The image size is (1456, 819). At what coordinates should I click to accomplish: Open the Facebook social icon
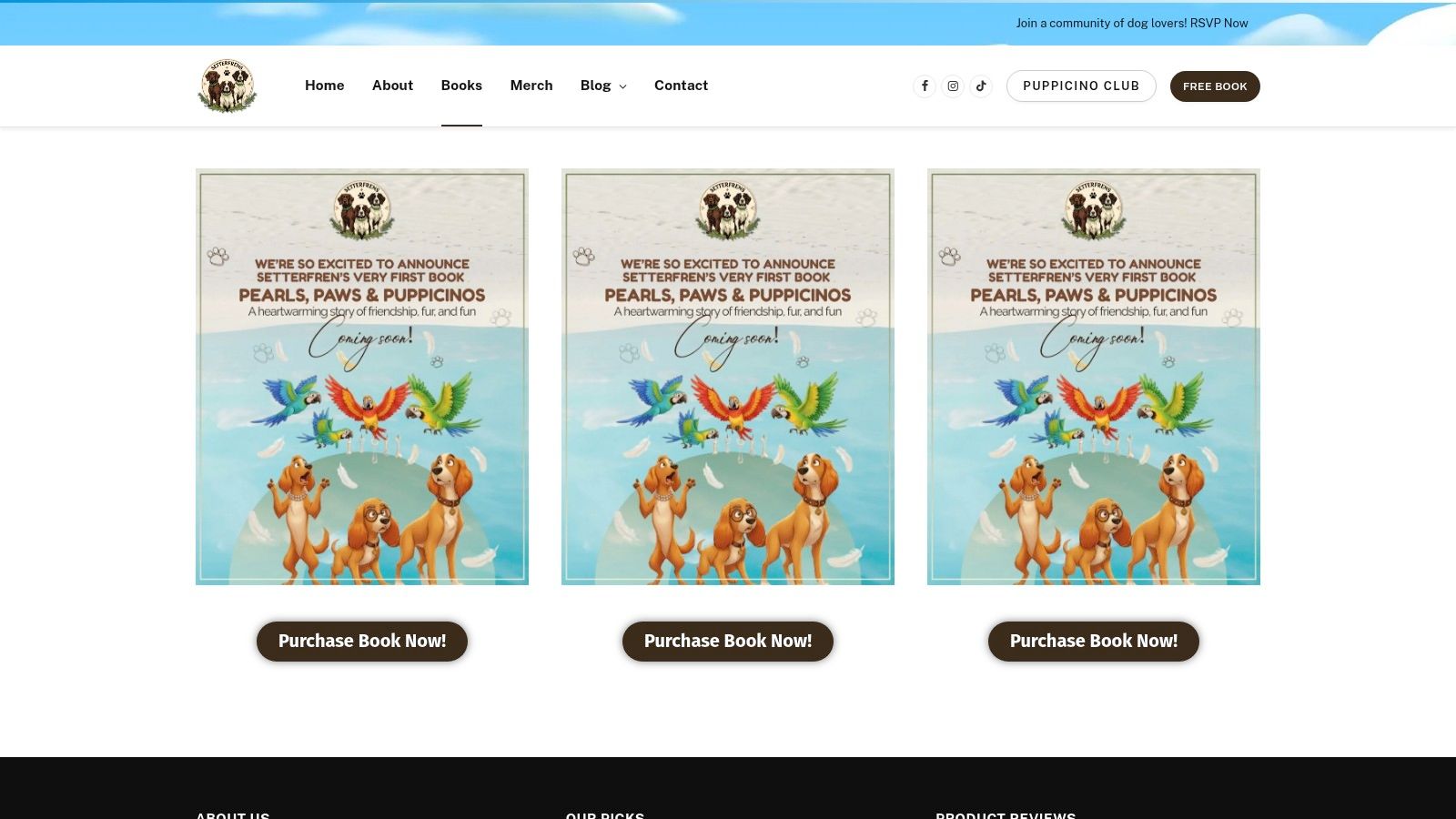[x=925, y=86]
